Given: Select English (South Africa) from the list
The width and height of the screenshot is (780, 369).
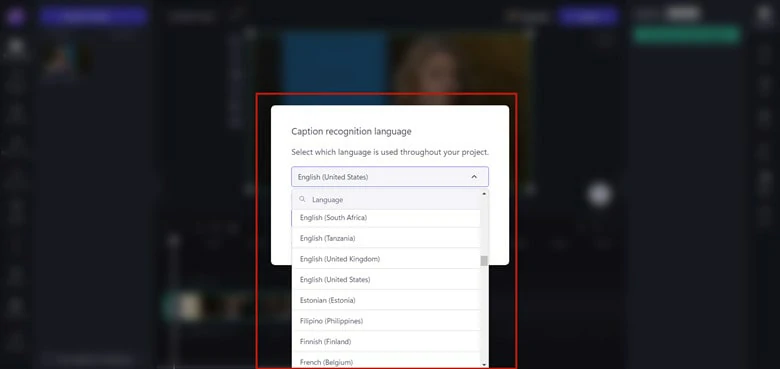Looking at the screenshot, I should pyautogui.click(x=386, y=218).
